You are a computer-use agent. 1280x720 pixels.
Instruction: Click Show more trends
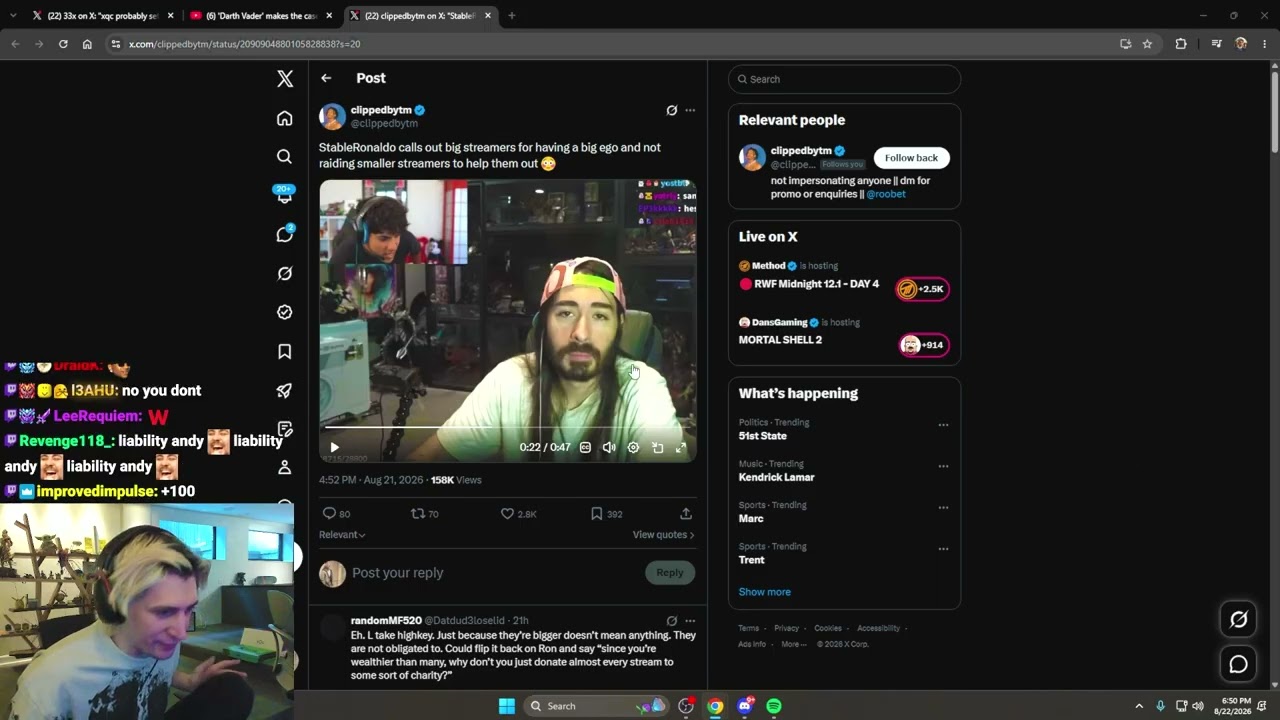pos(765,592)
